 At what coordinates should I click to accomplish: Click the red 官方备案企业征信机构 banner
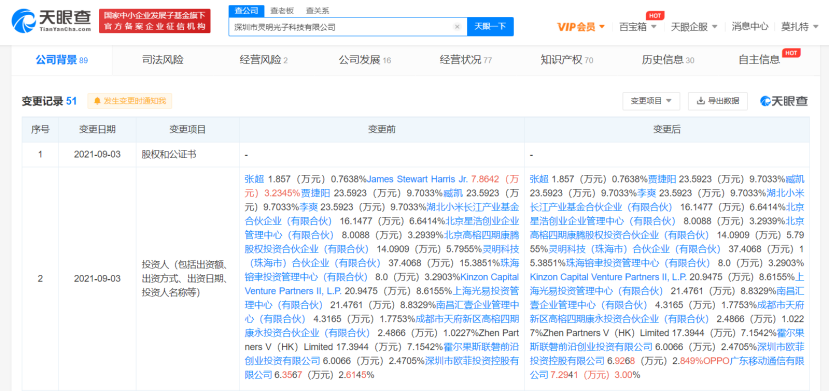[155, 21]
